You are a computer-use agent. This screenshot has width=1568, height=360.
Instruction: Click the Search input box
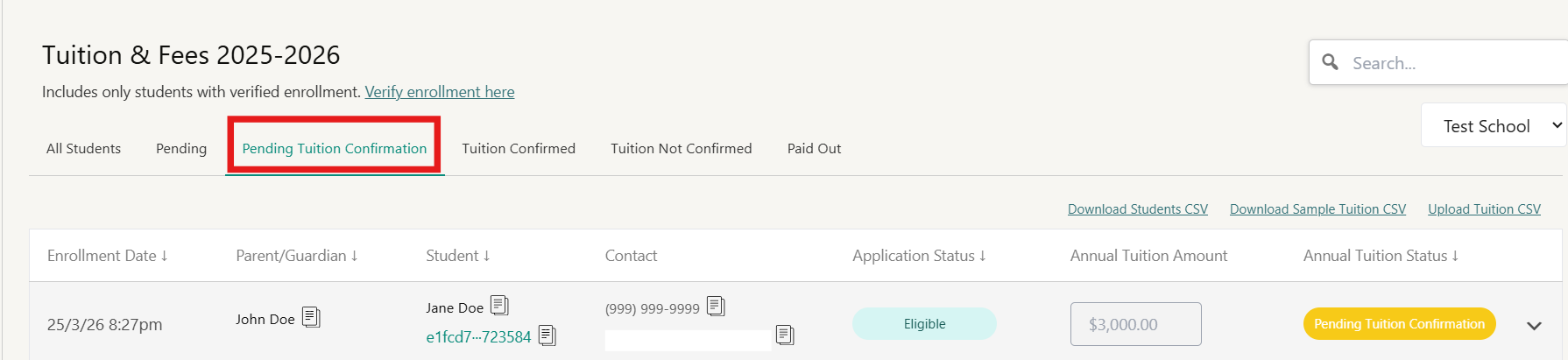[1454, 63]
